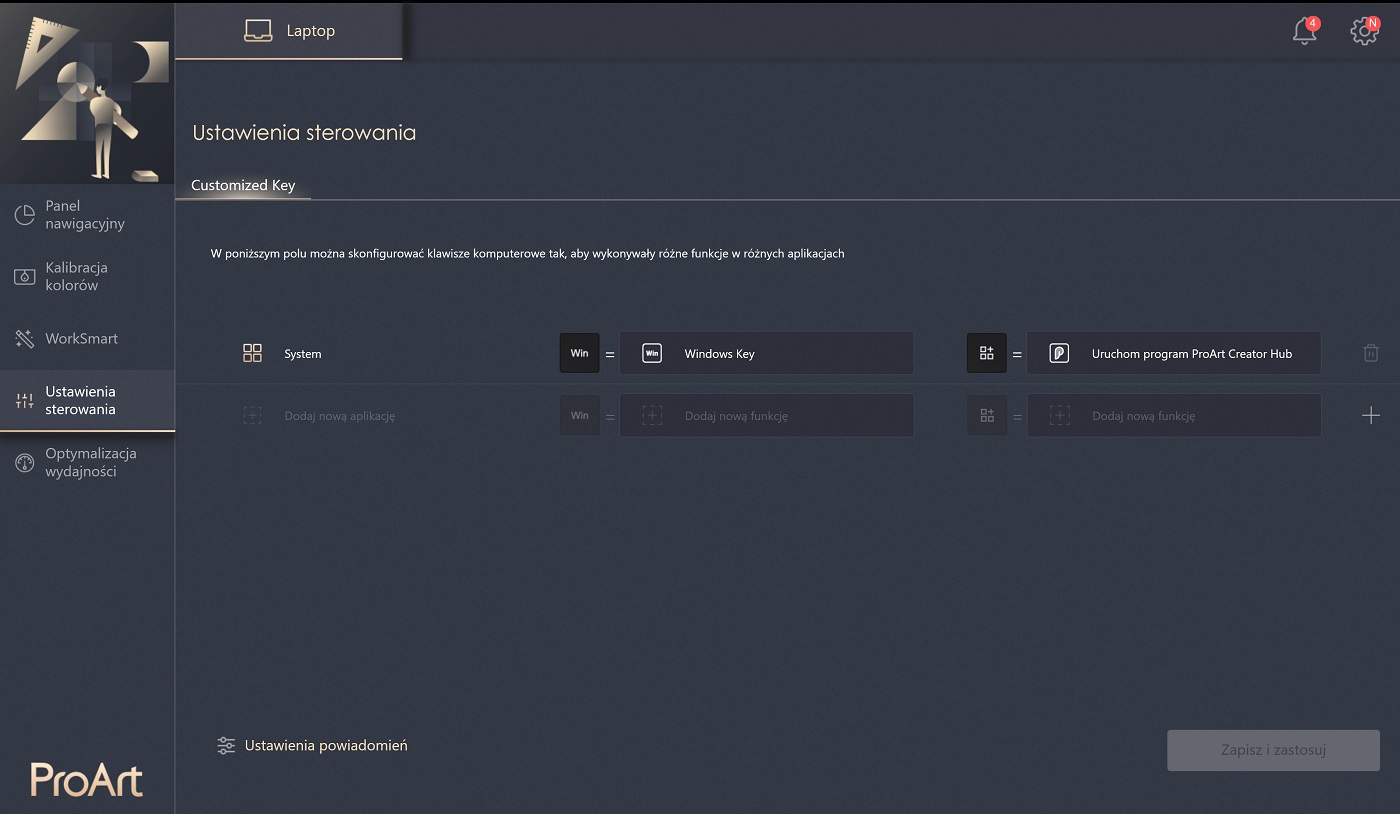Switch to the Customized Key tab

[243, 185]
